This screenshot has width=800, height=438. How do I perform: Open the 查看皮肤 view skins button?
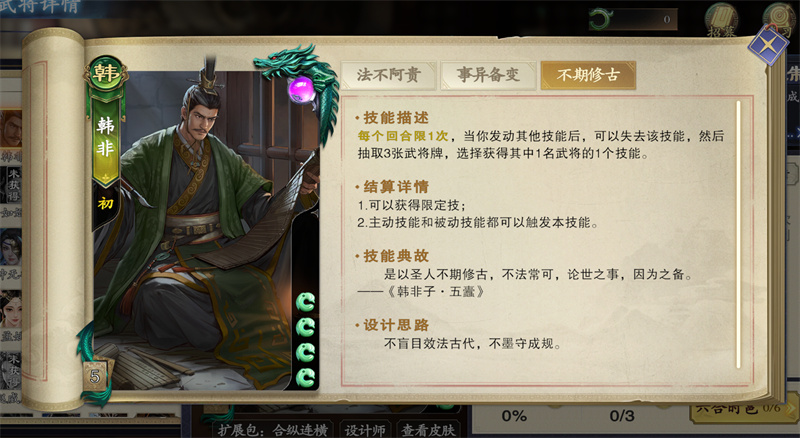pyautogui.click(x=428, y=430)
